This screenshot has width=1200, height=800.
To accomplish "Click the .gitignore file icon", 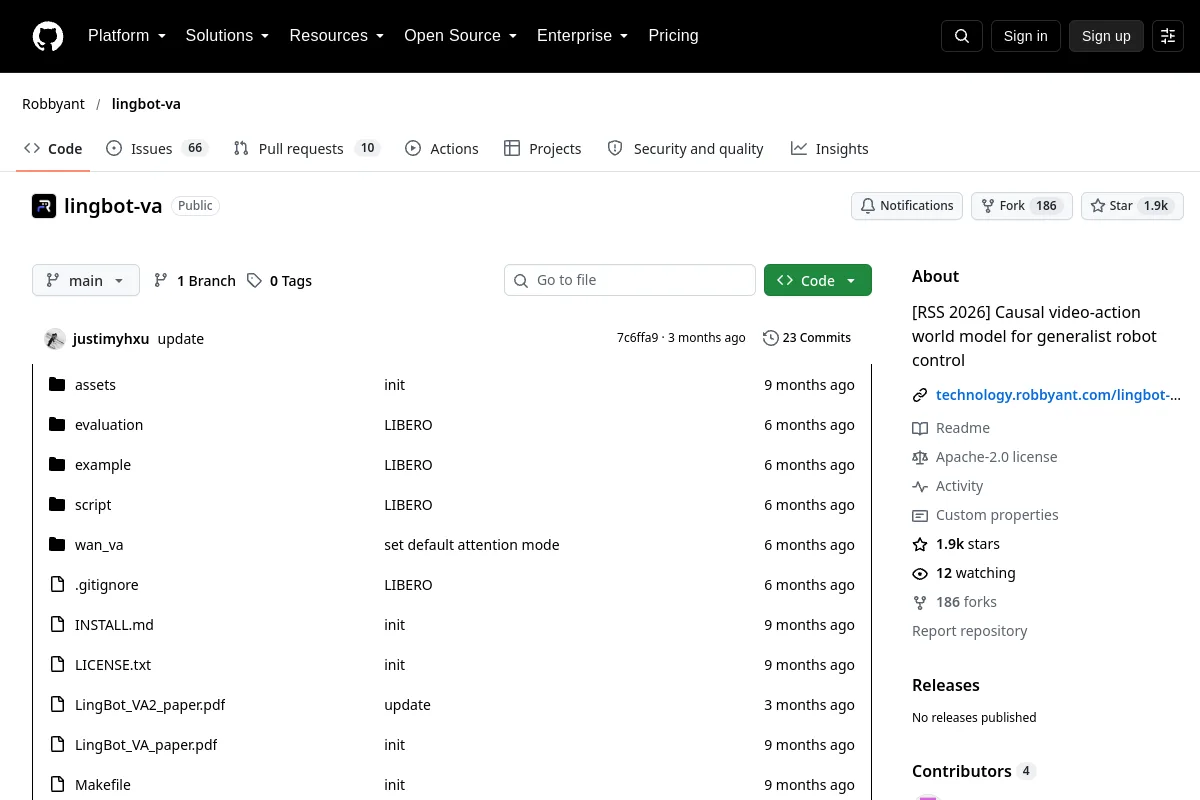I will coord(57,585).
